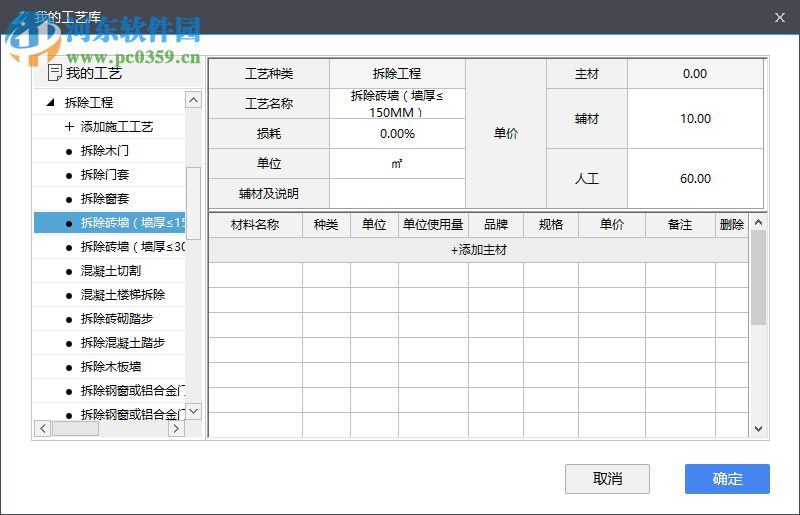Click the 我的工艺 document icon
This screenshot has width=800, height=515.
(x=54, y=73)
